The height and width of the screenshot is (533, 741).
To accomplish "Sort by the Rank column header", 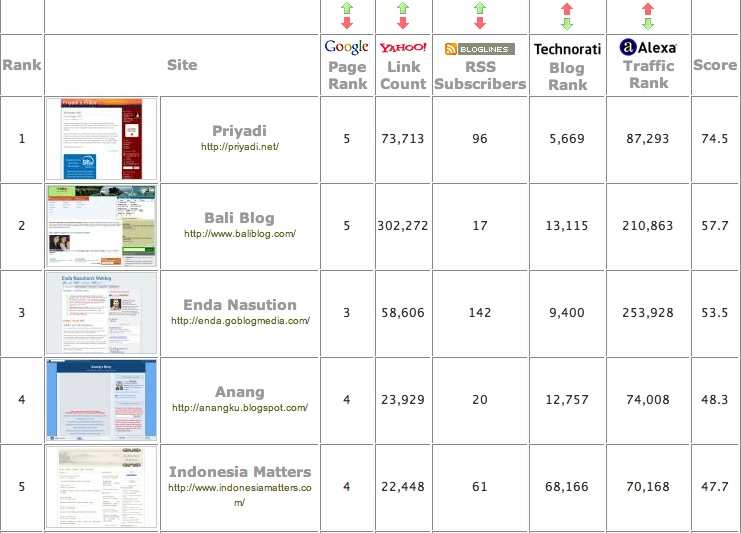I will coord(22,65).
